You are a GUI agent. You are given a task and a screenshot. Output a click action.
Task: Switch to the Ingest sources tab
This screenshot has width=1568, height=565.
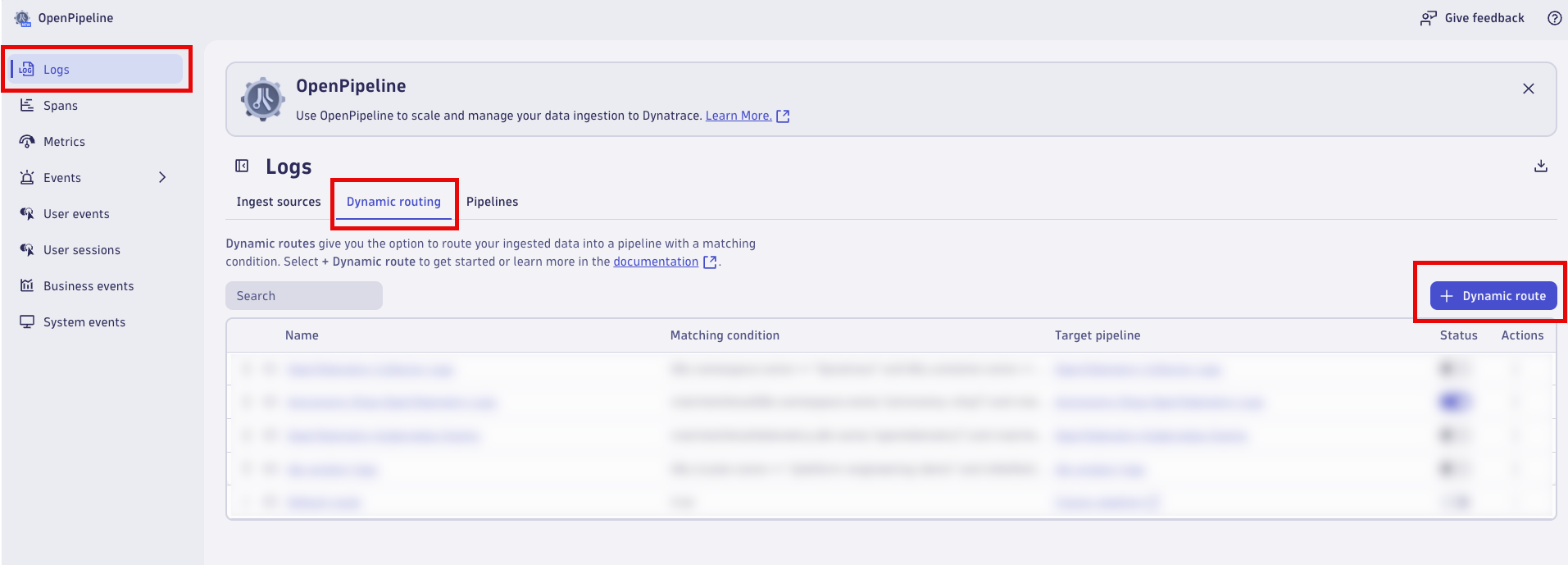pyautogui.click(x=279, y=202)
